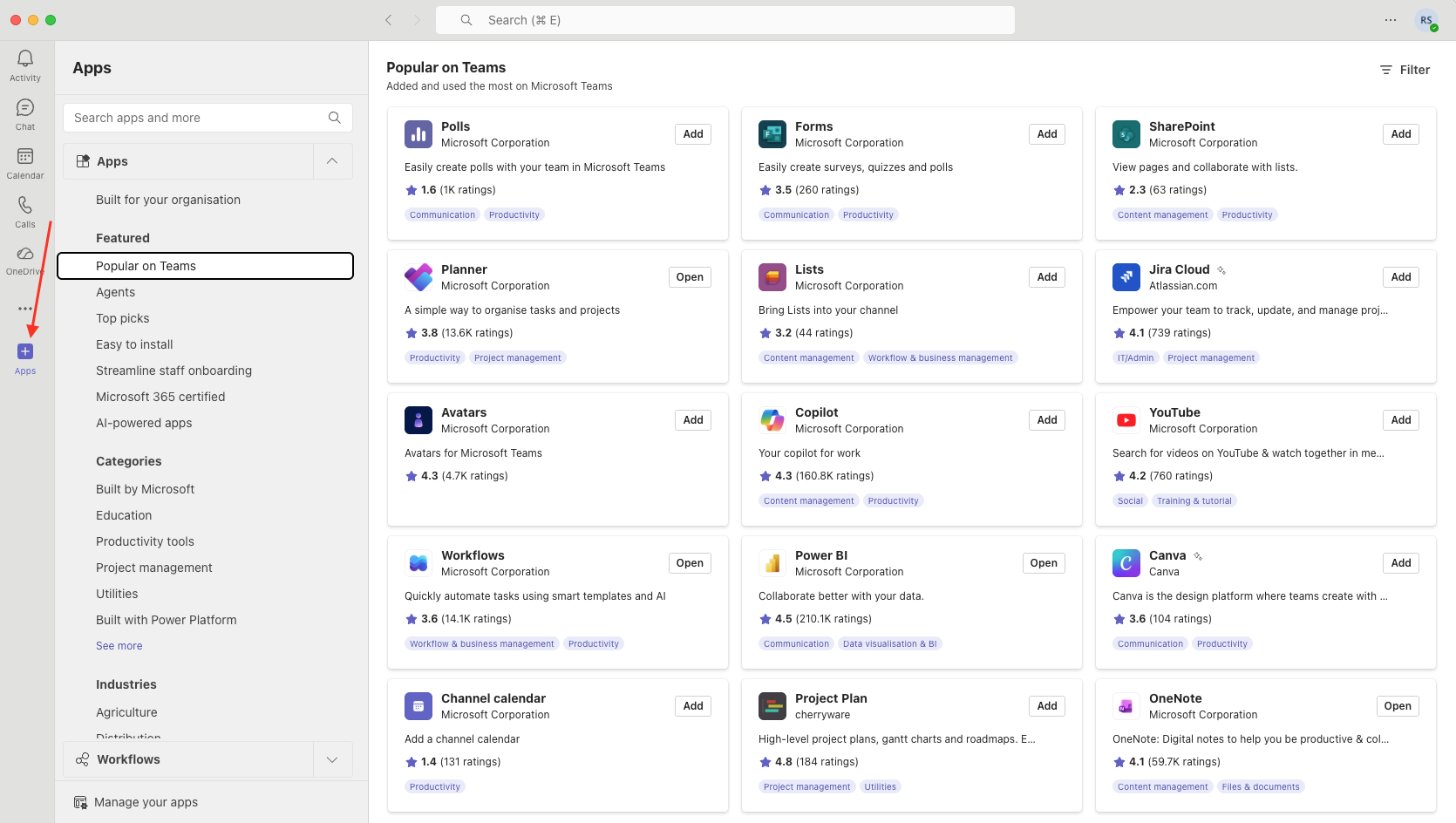Open the Activity bell icon
The image size is (1456, 823).
tap(25, 59)
